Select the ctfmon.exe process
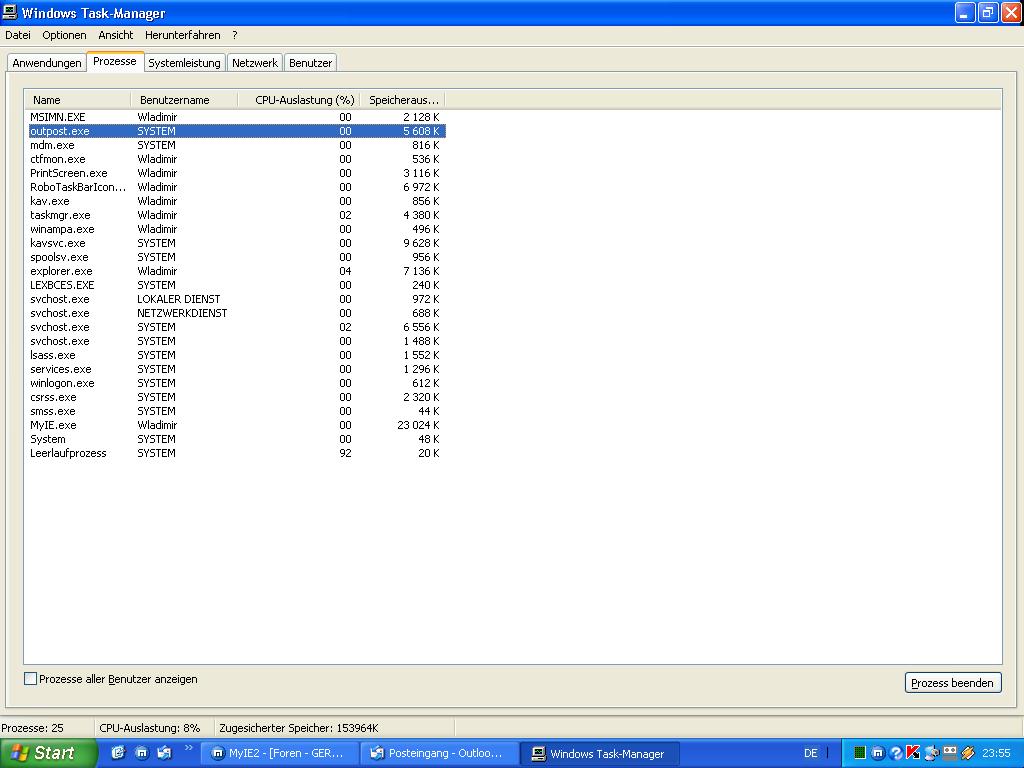 click(x=236, y=159)
